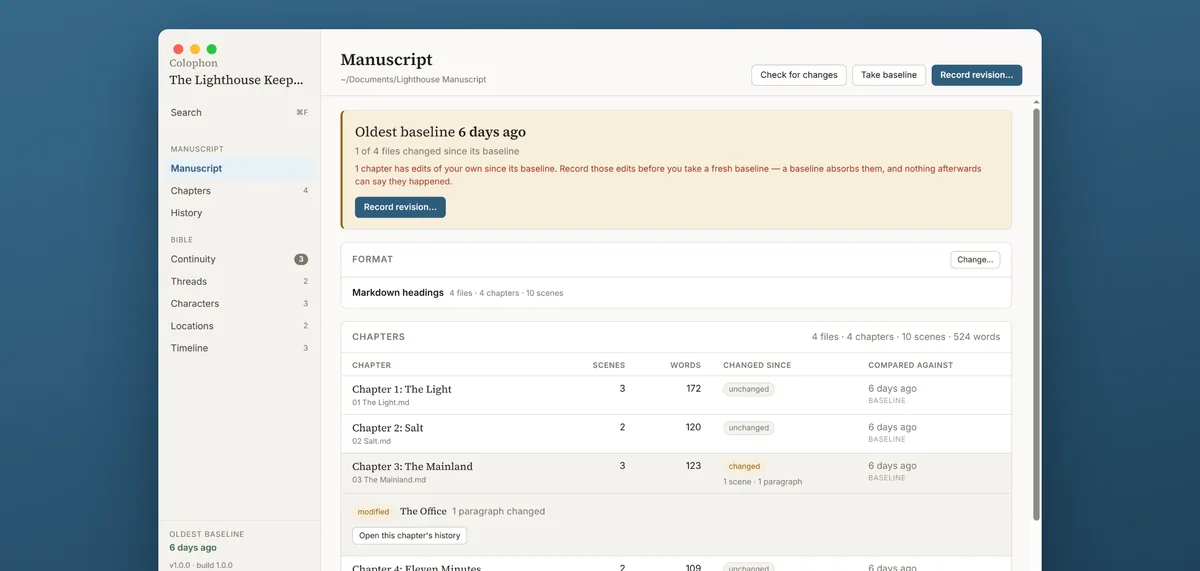The height and width of the screenshot is (571, 1200).
Task: Click Record revision inside the warning banner
Action: point(400,207)
